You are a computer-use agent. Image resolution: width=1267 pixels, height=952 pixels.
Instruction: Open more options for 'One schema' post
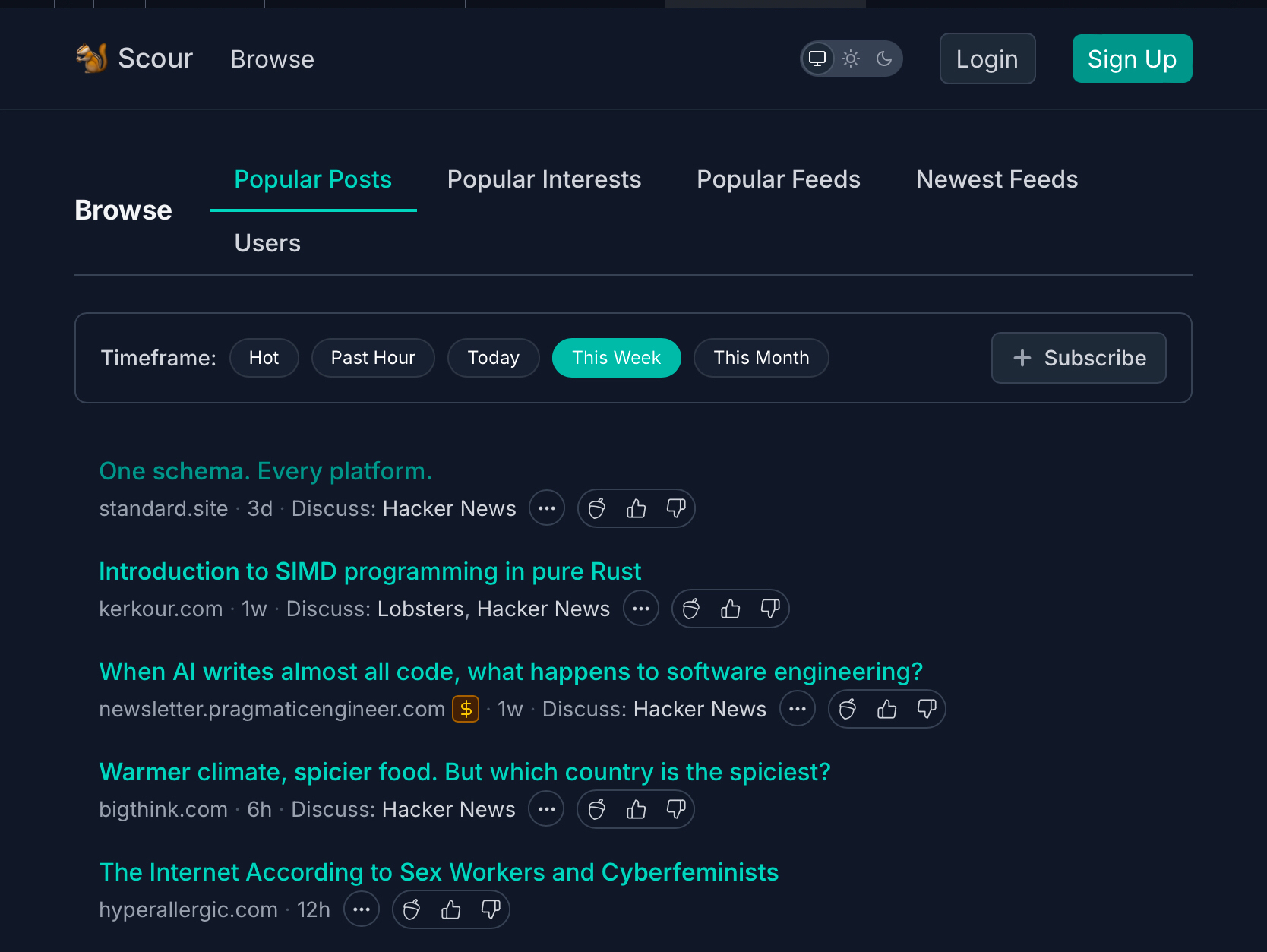[547, 508]
